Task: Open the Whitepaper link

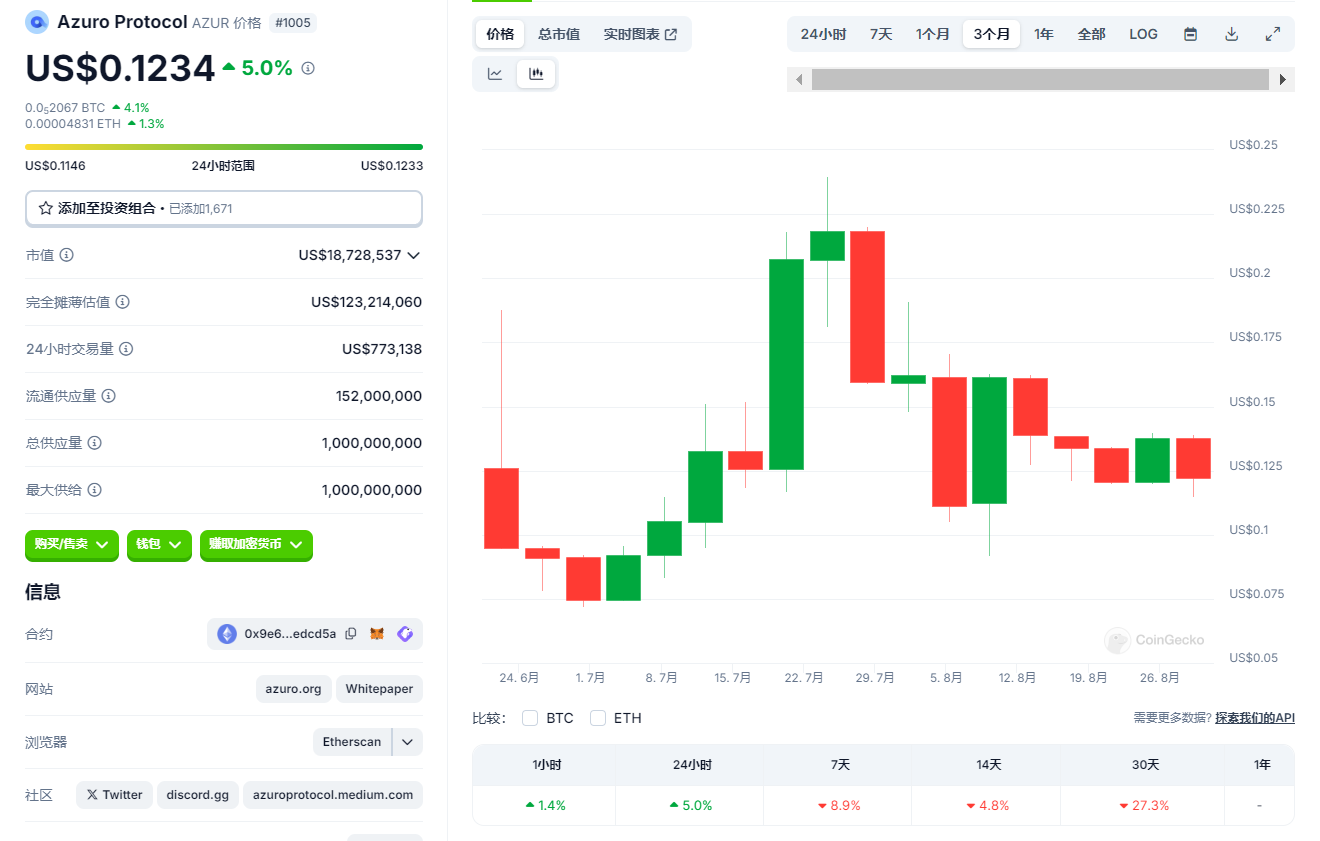Action: coord(379,689)
